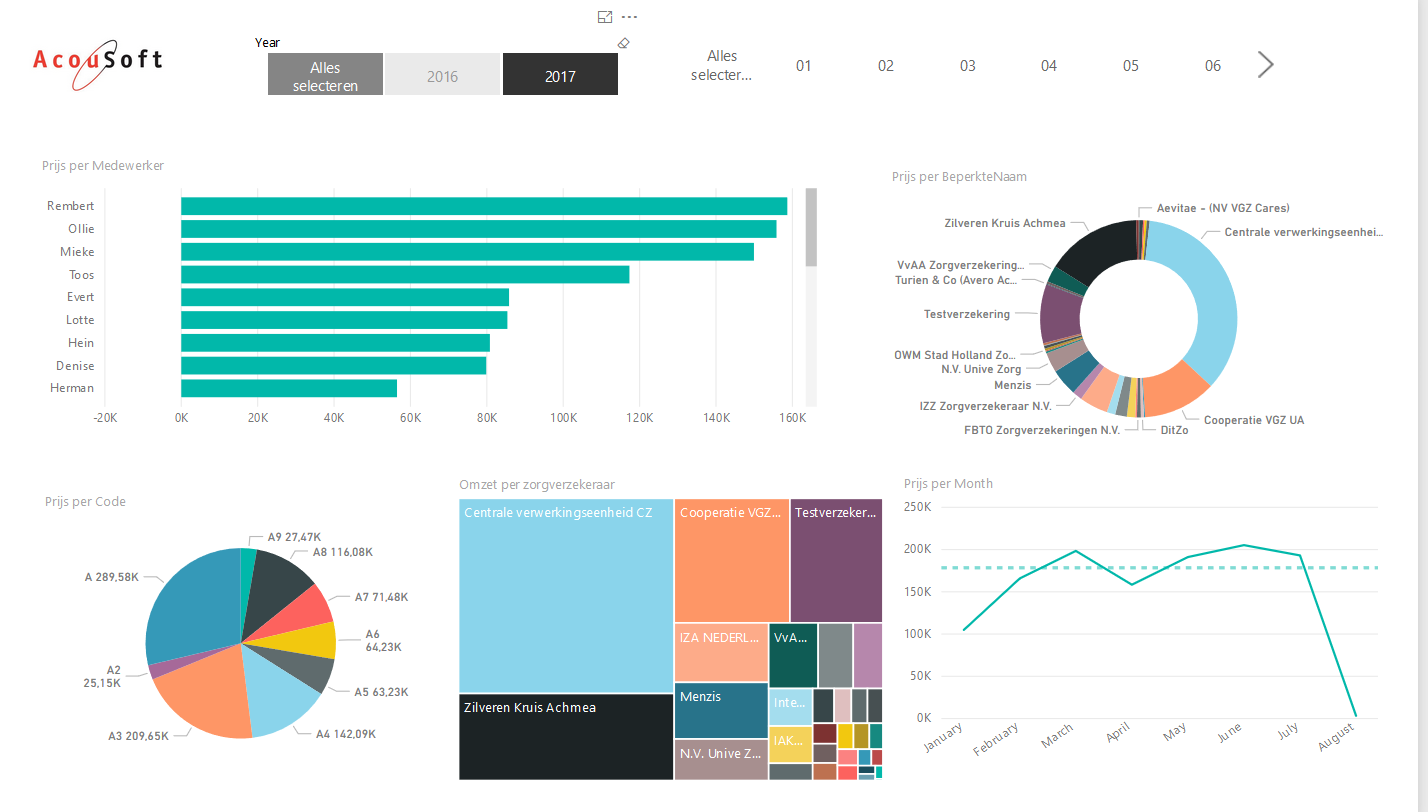
Task: Click the 'Prijs per Medewerker' chart title
Action: coord(103,165)
